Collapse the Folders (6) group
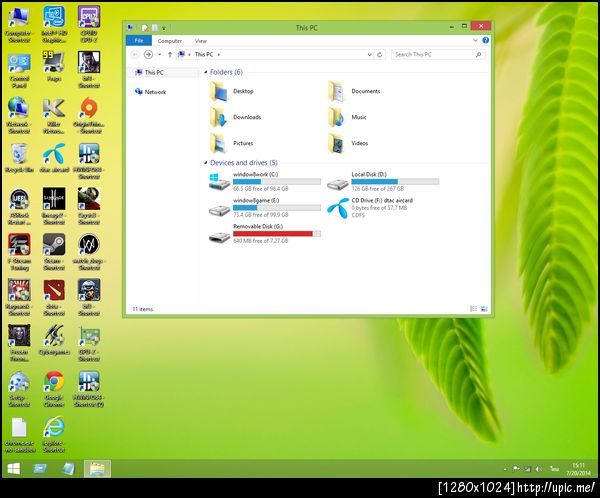The height and width of the screenshot is (498, 600). 205,72
